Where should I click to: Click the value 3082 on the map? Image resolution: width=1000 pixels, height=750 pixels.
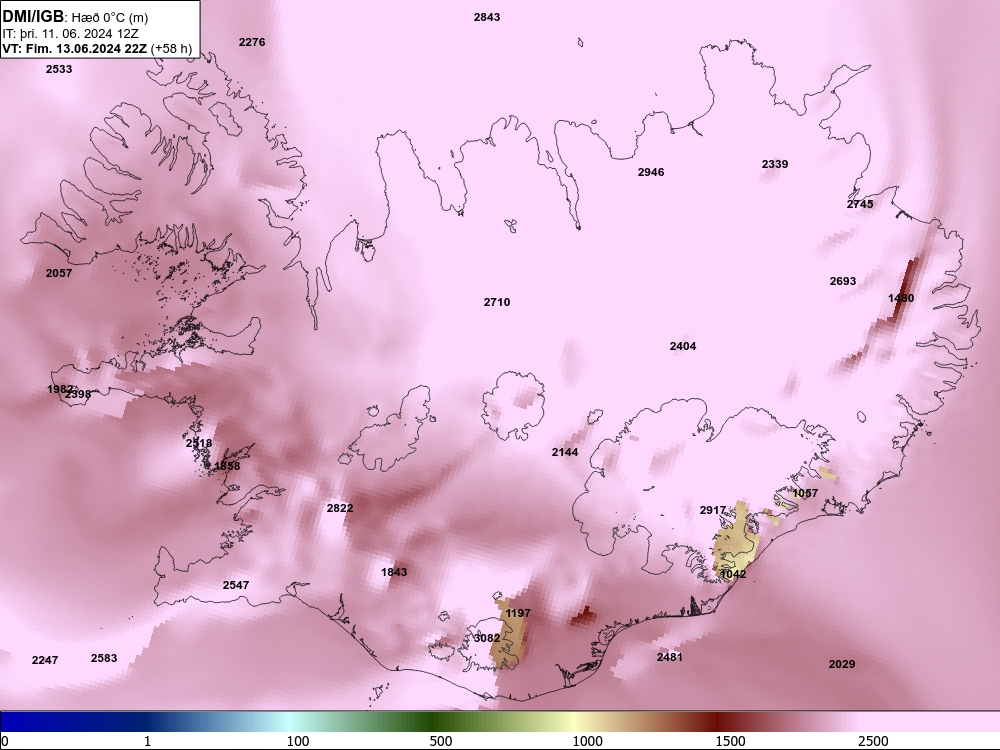(487, 638)
